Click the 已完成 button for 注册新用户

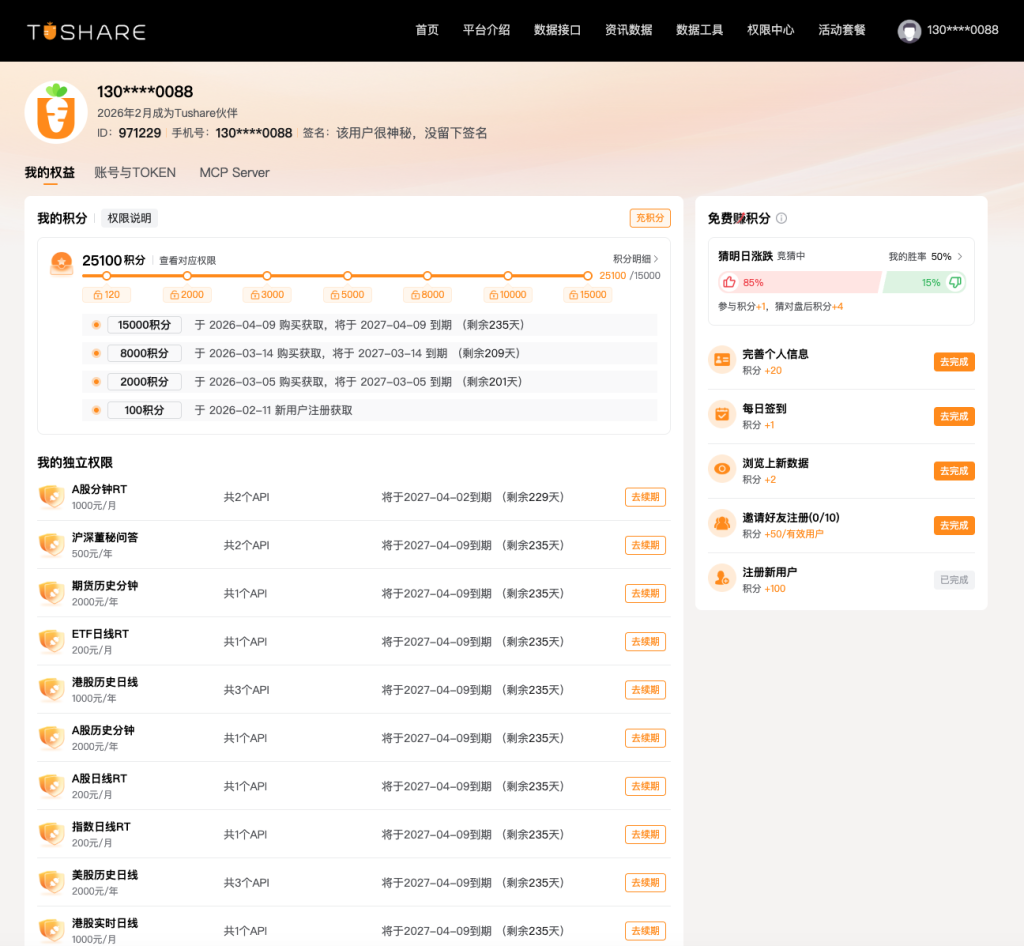pos(954,580)
